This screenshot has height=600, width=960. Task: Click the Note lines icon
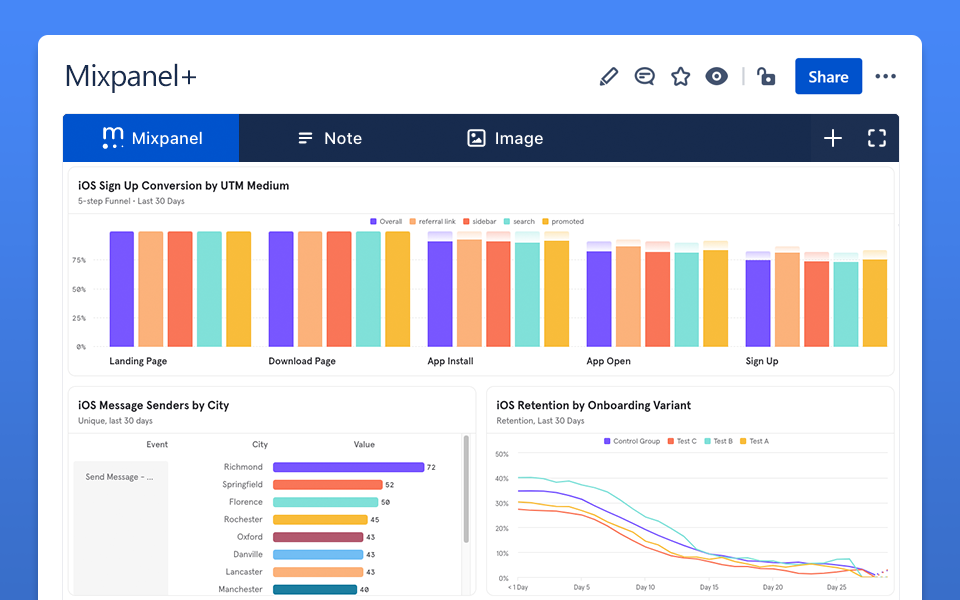click(305, 138)
